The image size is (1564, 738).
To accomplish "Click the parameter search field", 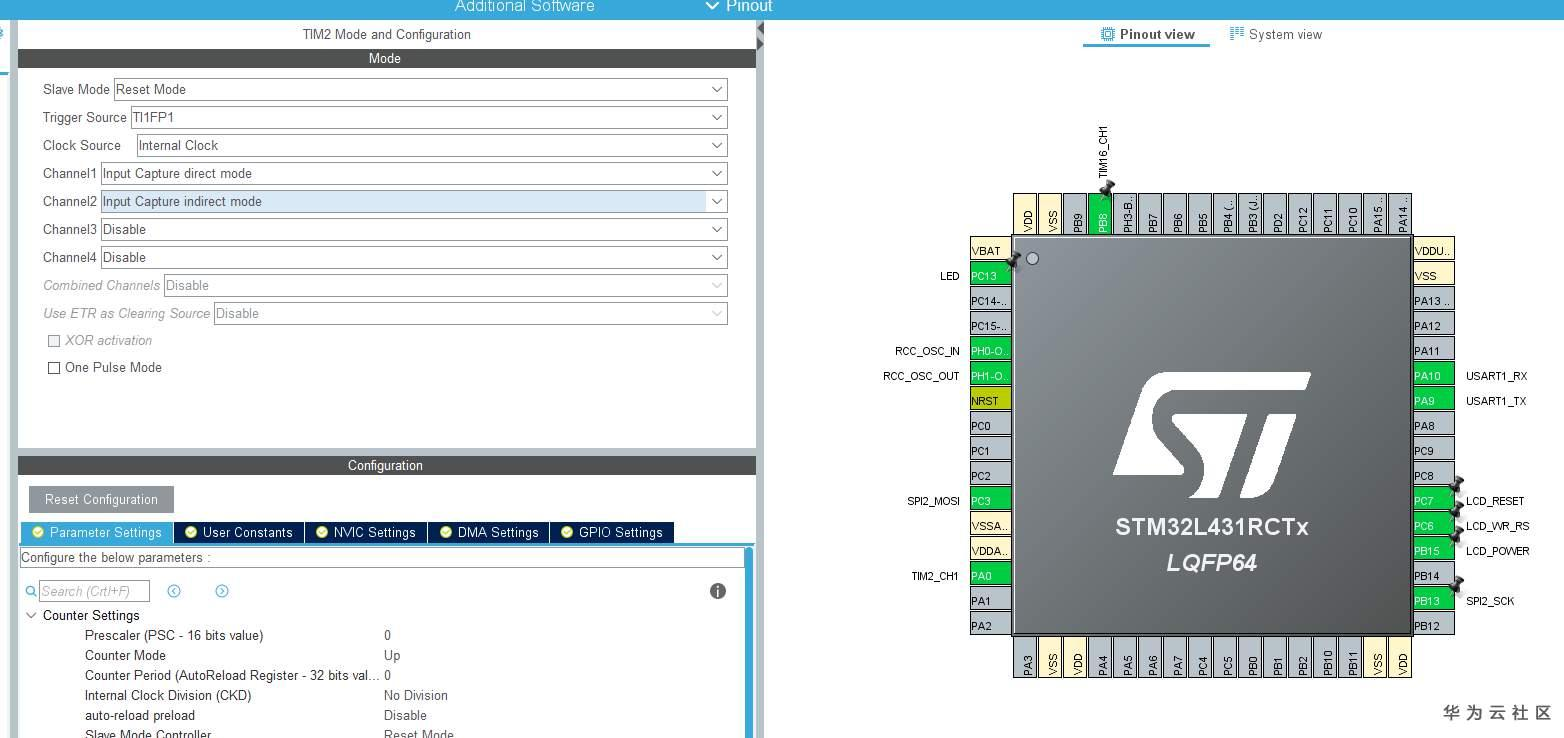I will tap(94, 591).
